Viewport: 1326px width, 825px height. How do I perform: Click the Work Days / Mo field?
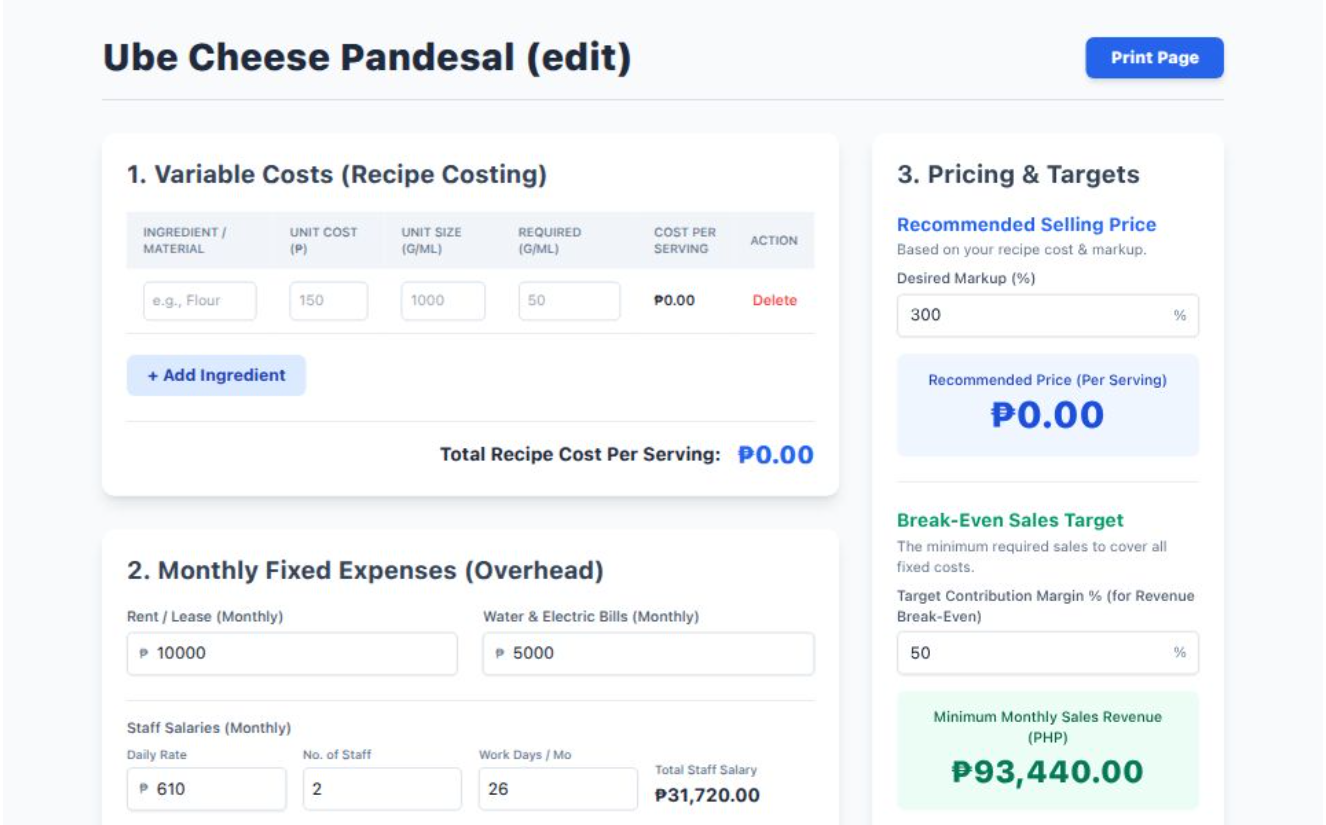tap(557, 789)
